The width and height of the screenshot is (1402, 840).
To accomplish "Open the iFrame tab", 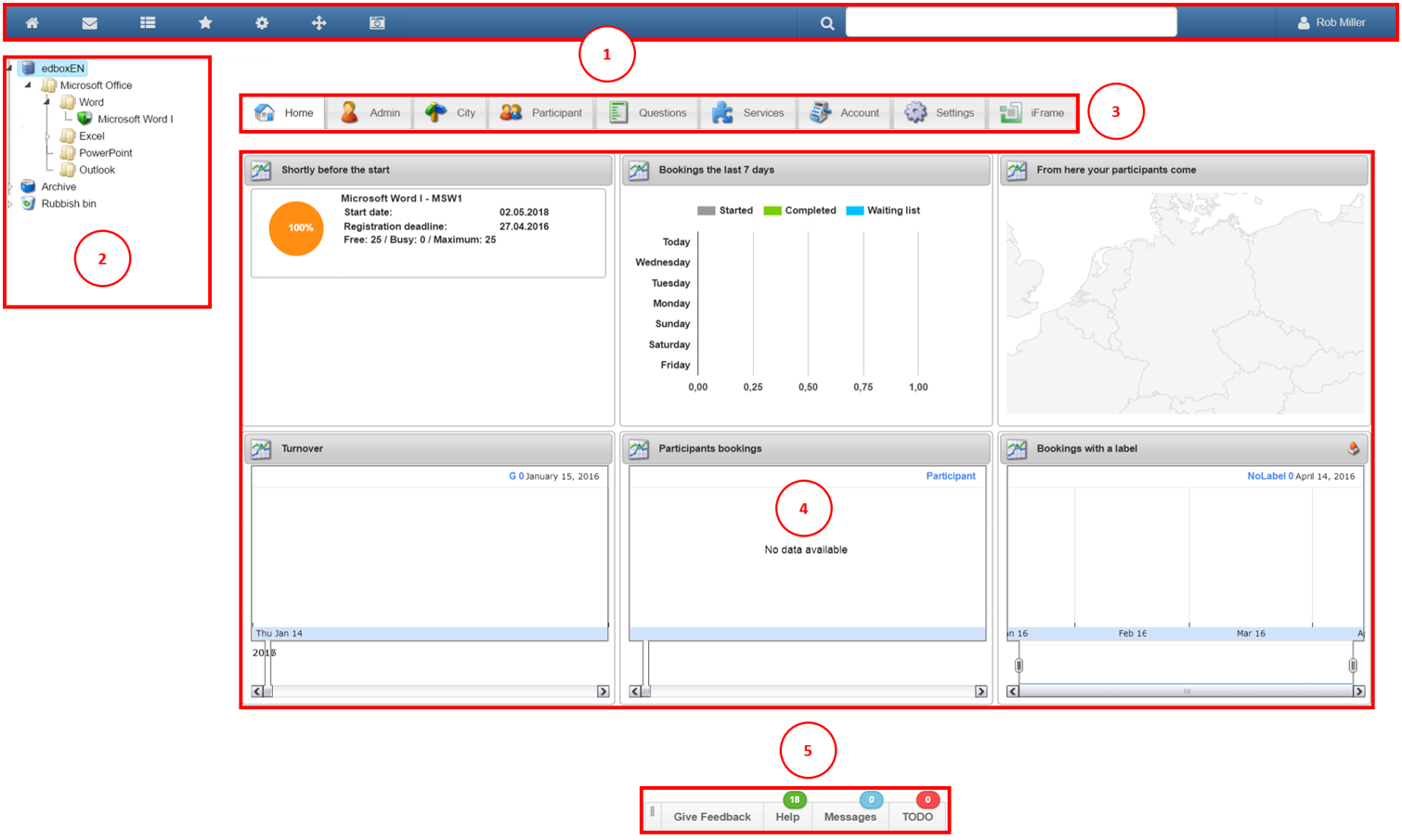I will [1032, 112].
